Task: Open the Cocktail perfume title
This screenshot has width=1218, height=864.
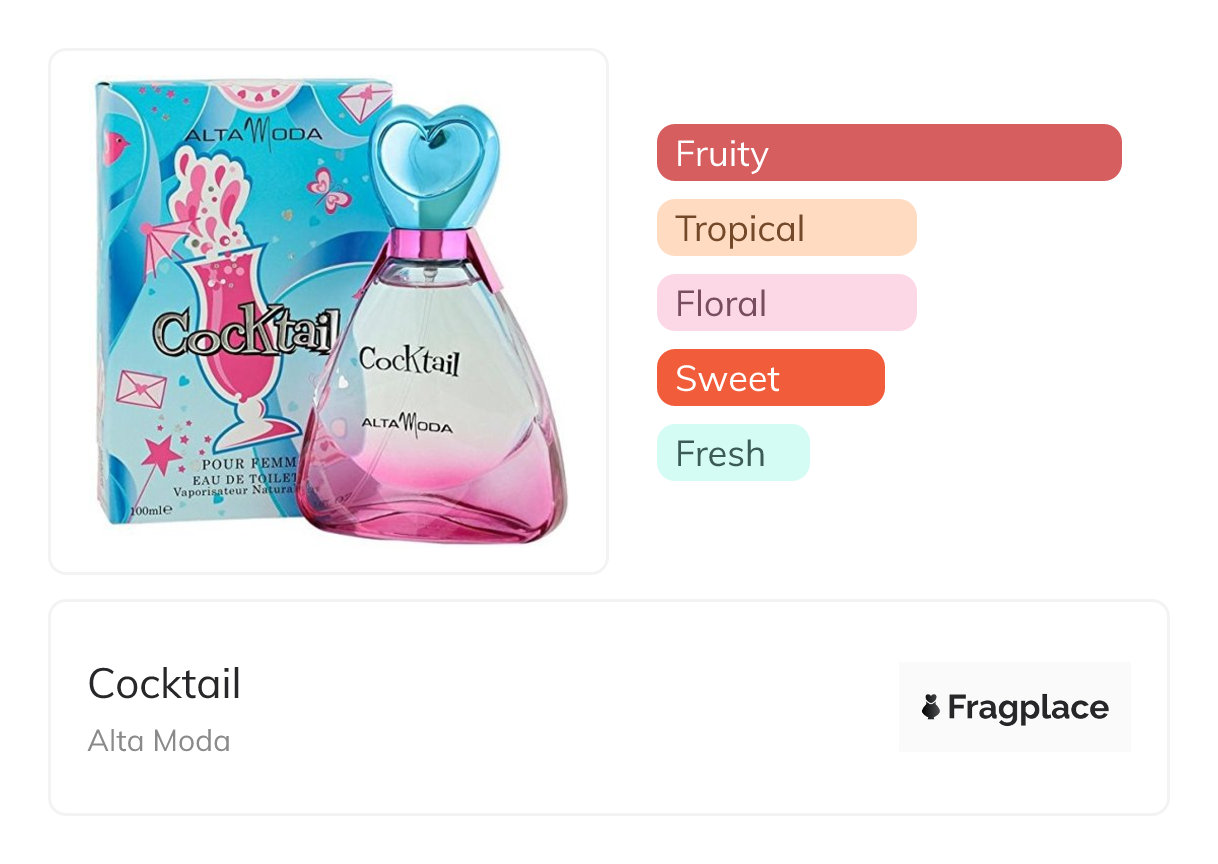Action: point(164,685)
